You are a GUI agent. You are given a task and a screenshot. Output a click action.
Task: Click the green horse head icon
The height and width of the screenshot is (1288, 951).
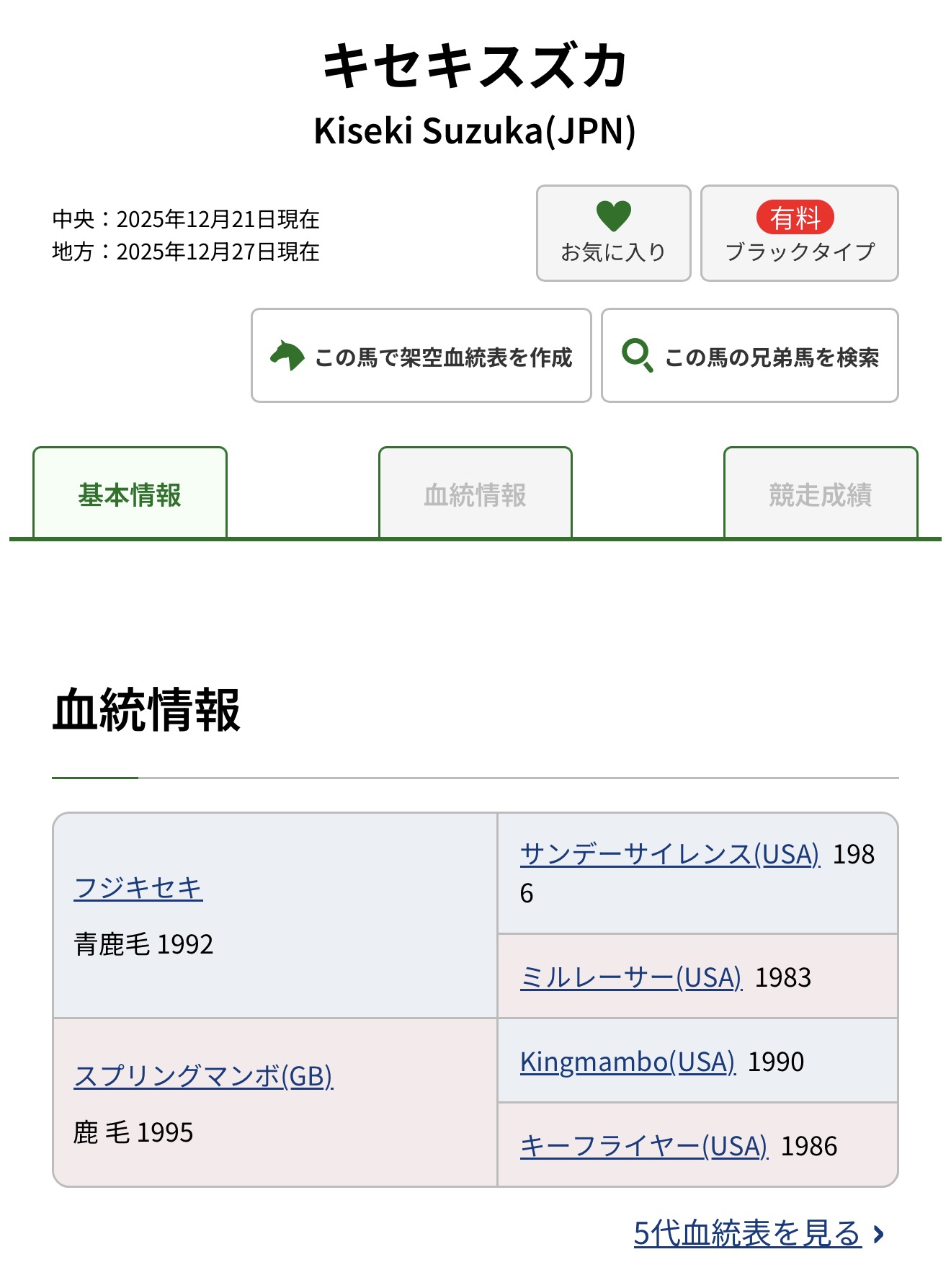287,356
